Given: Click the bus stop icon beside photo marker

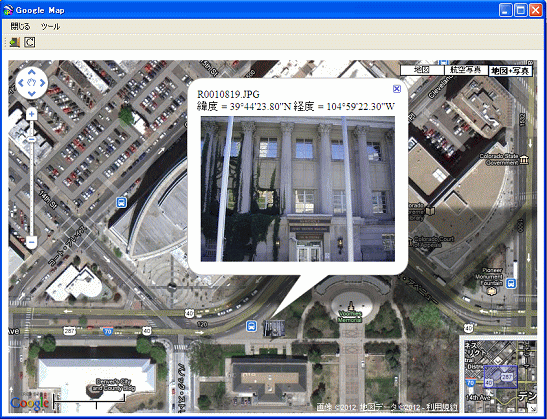Looking at the screenshot, I should 252,327.
